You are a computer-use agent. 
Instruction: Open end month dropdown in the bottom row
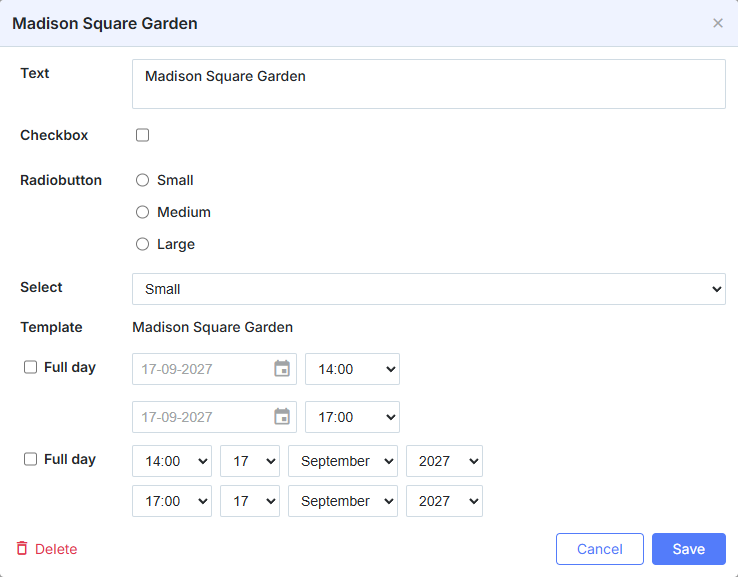(x=343, y=501)
